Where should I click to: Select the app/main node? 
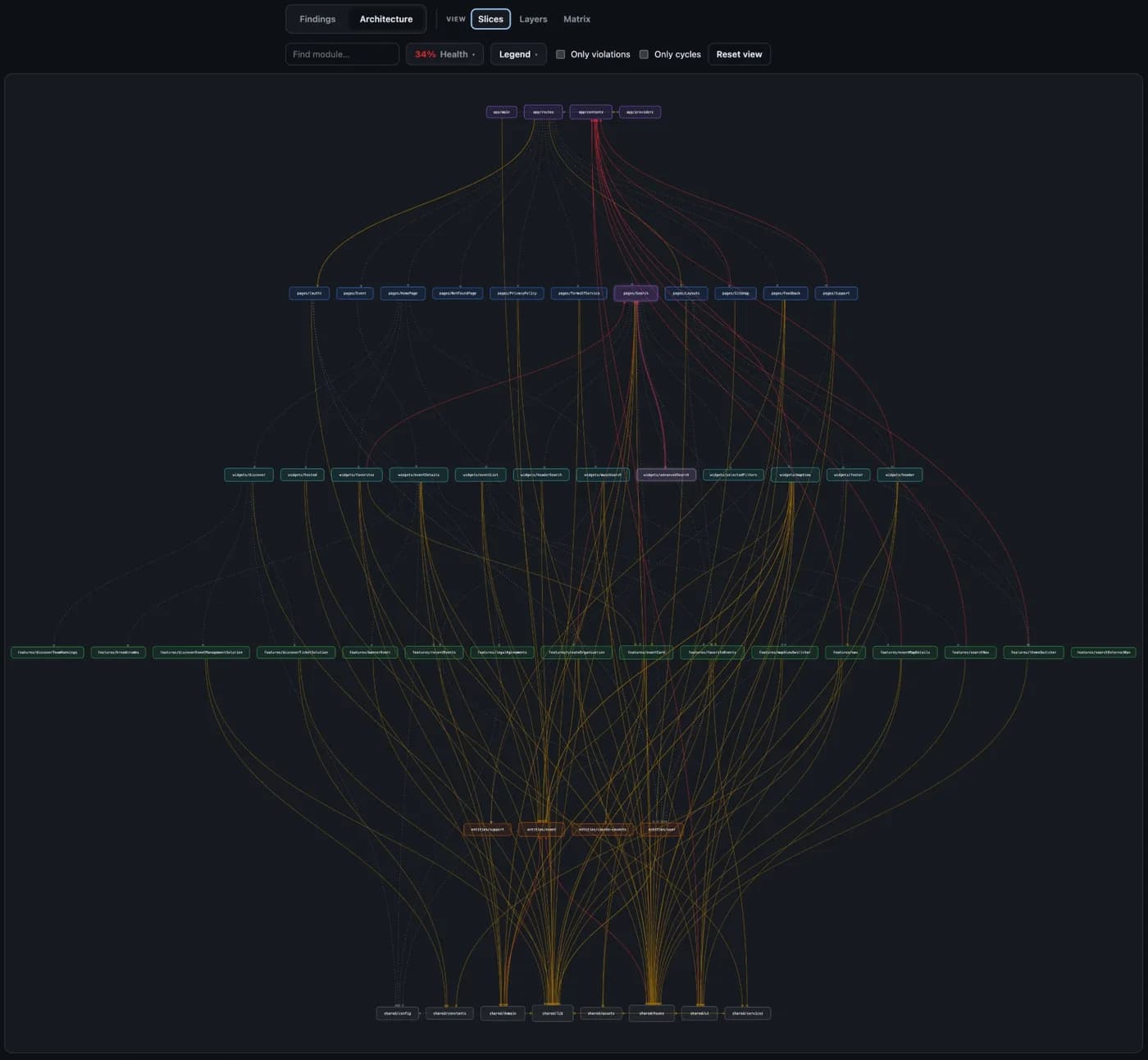coord(502,111)
